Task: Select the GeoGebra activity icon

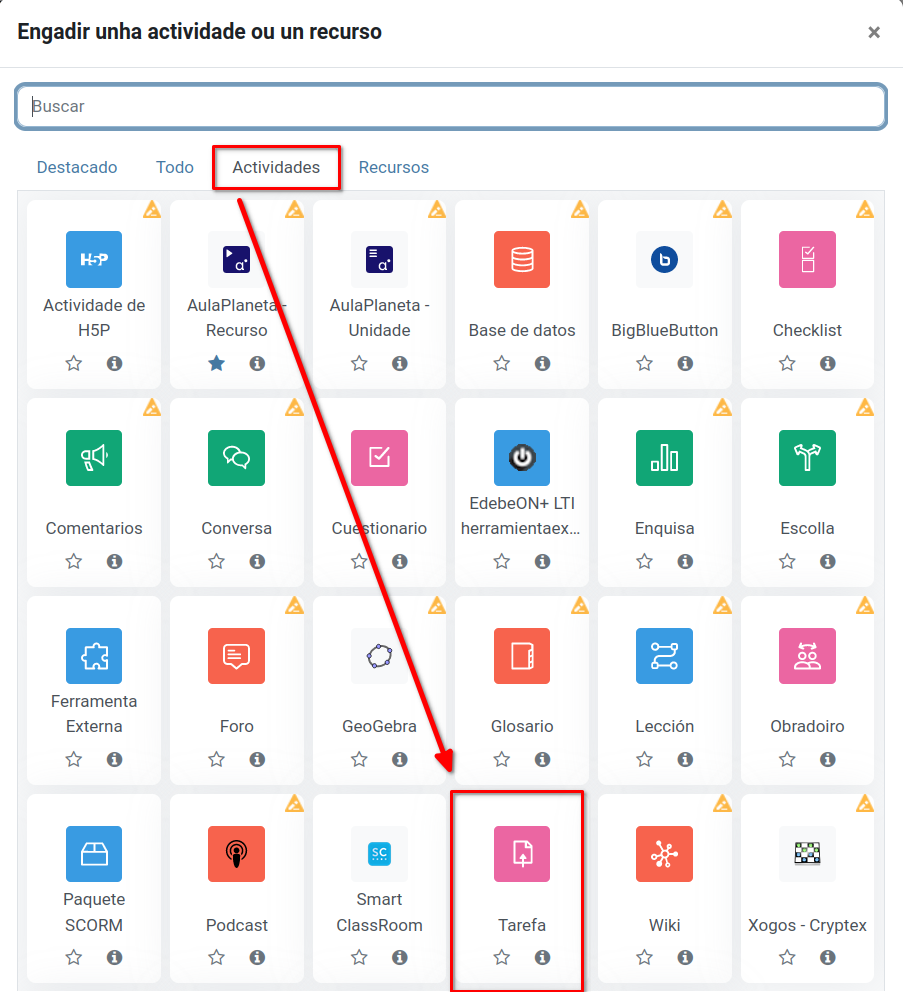Action: 379,656
